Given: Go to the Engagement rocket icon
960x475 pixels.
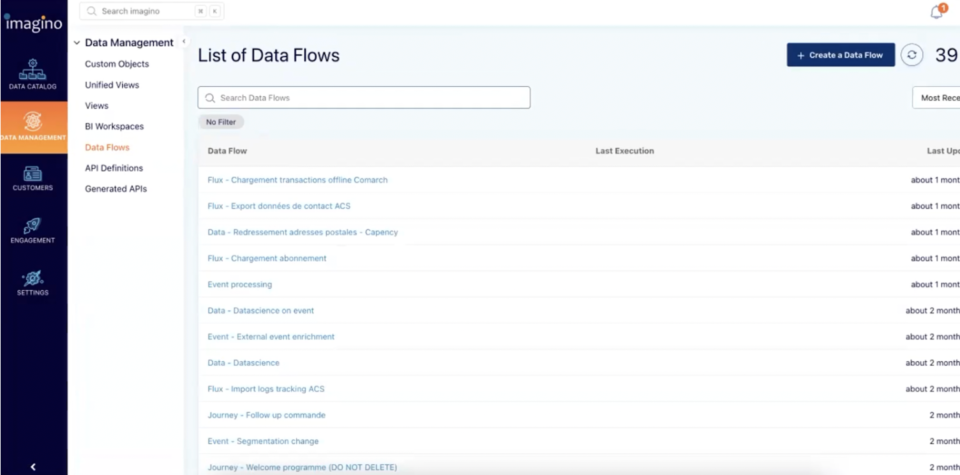Looking at the screenshot, I should point(33,230).
